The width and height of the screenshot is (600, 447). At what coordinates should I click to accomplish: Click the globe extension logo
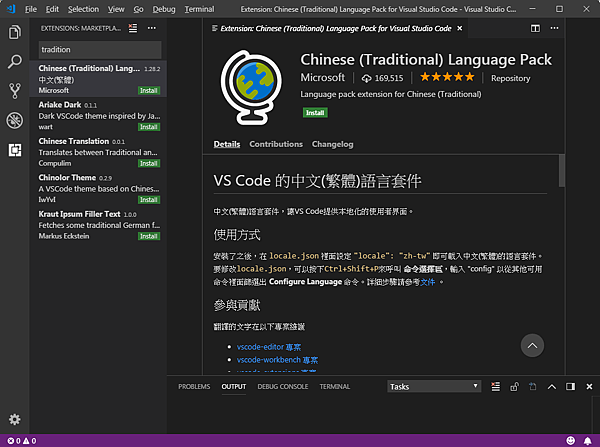[251, 87]
